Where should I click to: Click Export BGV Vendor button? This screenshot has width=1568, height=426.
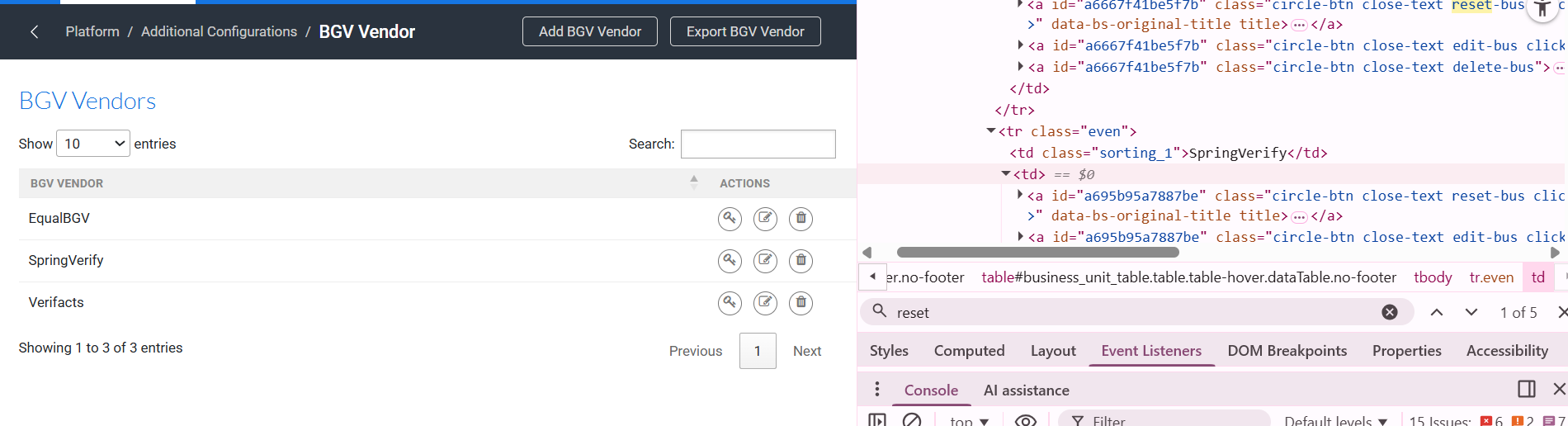click(x=744, y=31)
